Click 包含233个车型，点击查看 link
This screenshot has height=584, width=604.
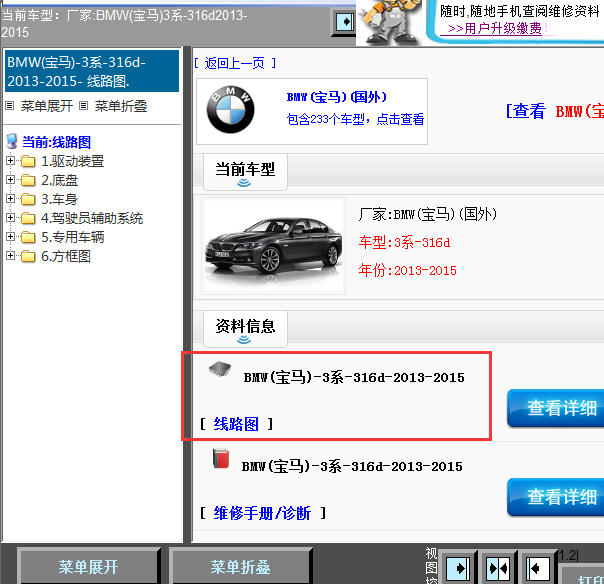355,119
